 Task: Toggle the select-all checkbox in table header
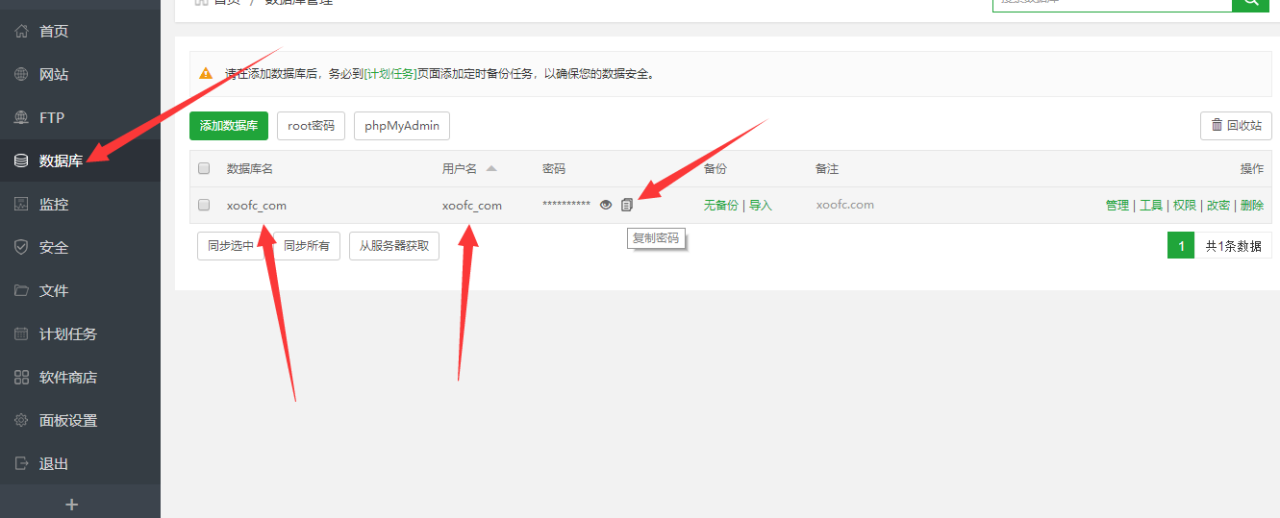click(204, 168)
